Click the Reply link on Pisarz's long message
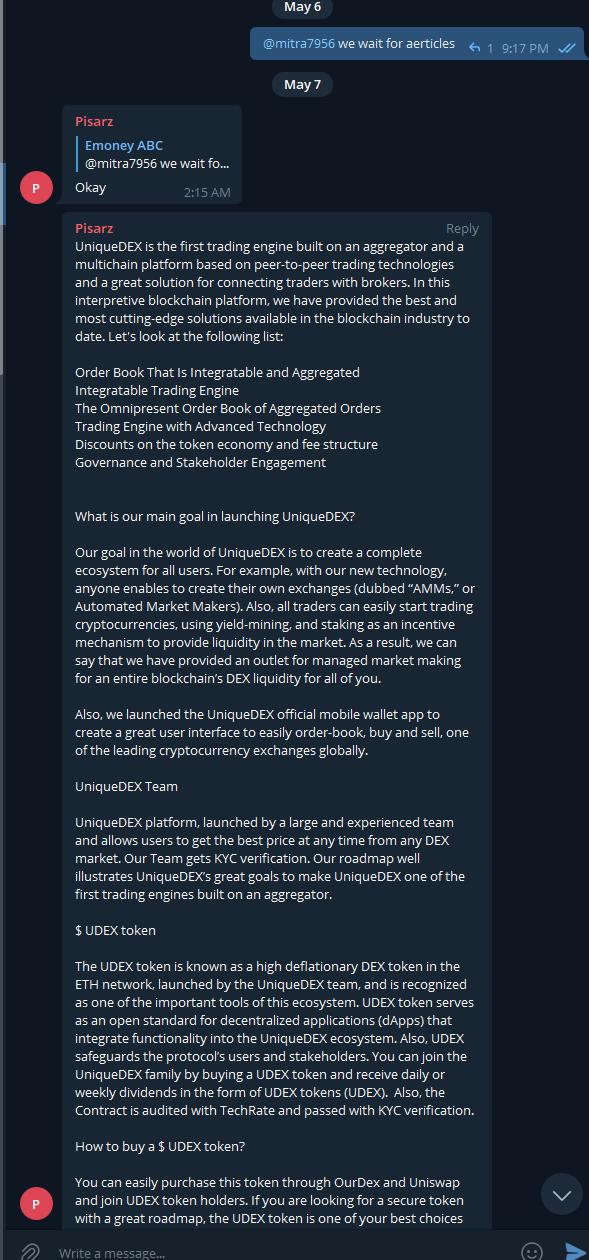 click(x=462, y=229)
